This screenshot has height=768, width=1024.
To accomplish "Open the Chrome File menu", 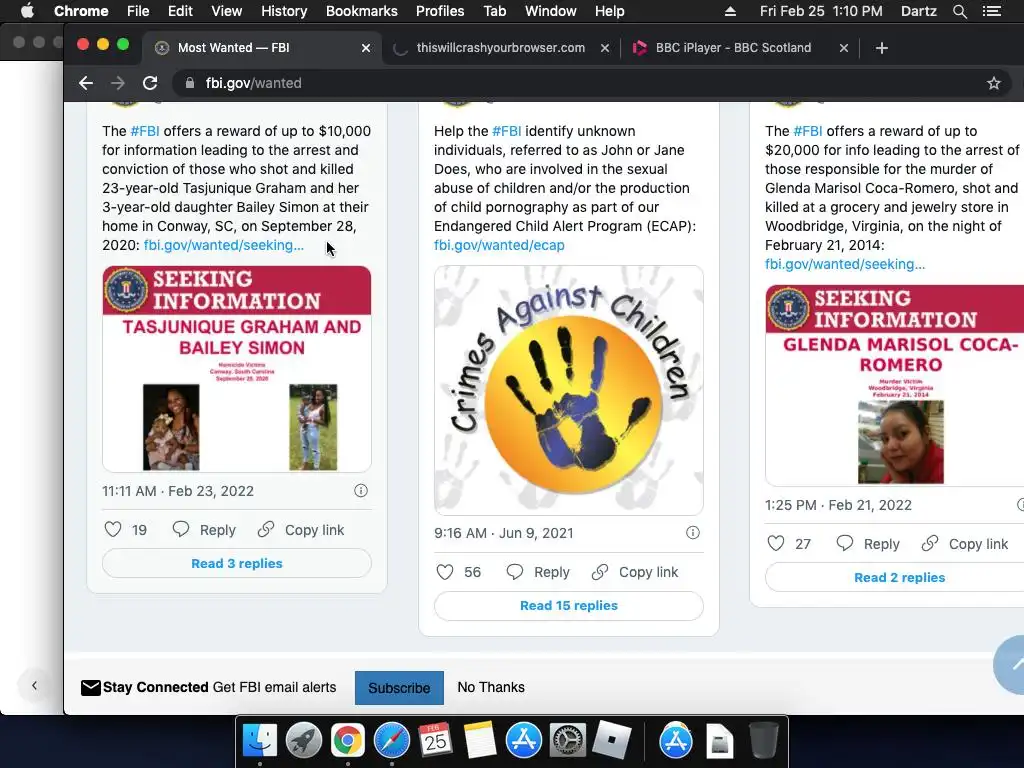I will pos(138,11).
